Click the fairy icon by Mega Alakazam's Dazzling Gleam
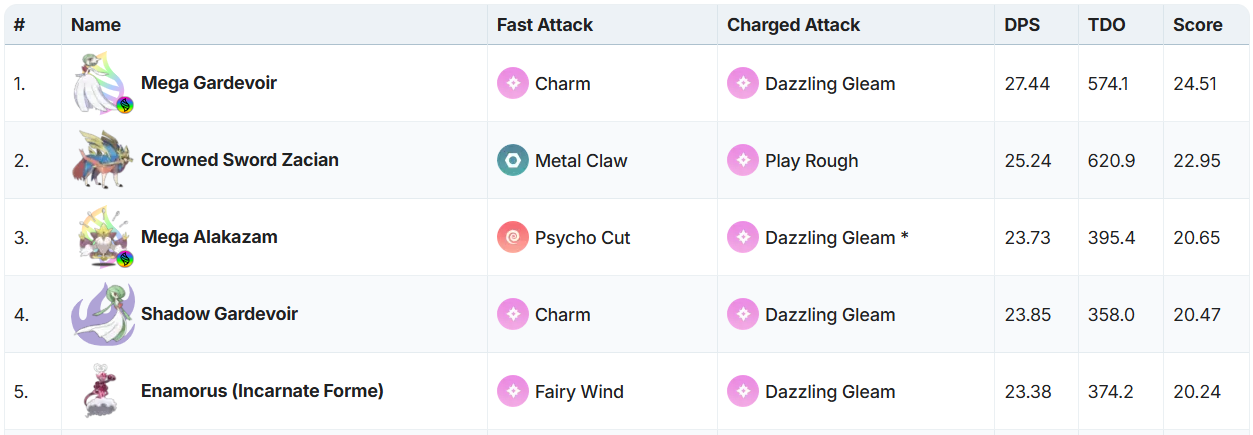This screenshot has width=1253, height=435. point(743,238)
